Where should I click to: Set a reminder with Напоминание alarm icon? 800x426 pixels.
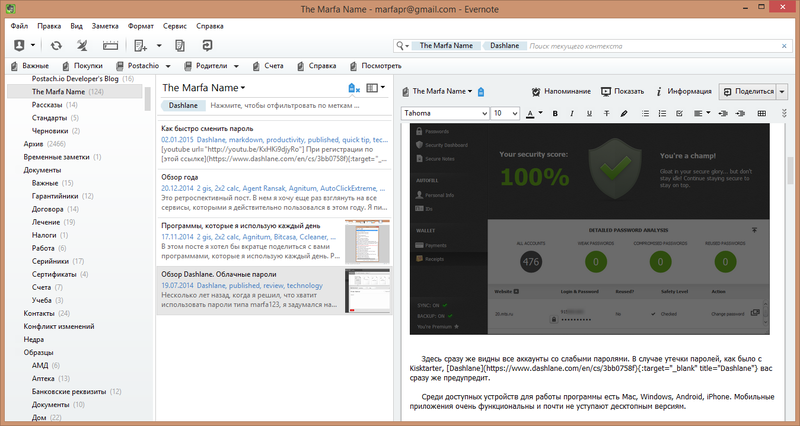(561, 91)
